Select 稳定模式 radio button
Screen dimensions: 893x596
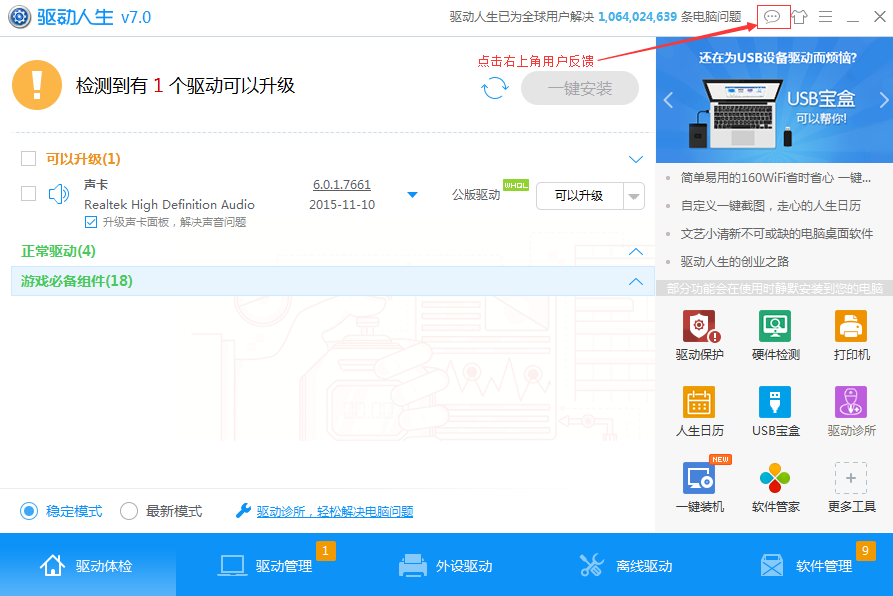(29, 511)
